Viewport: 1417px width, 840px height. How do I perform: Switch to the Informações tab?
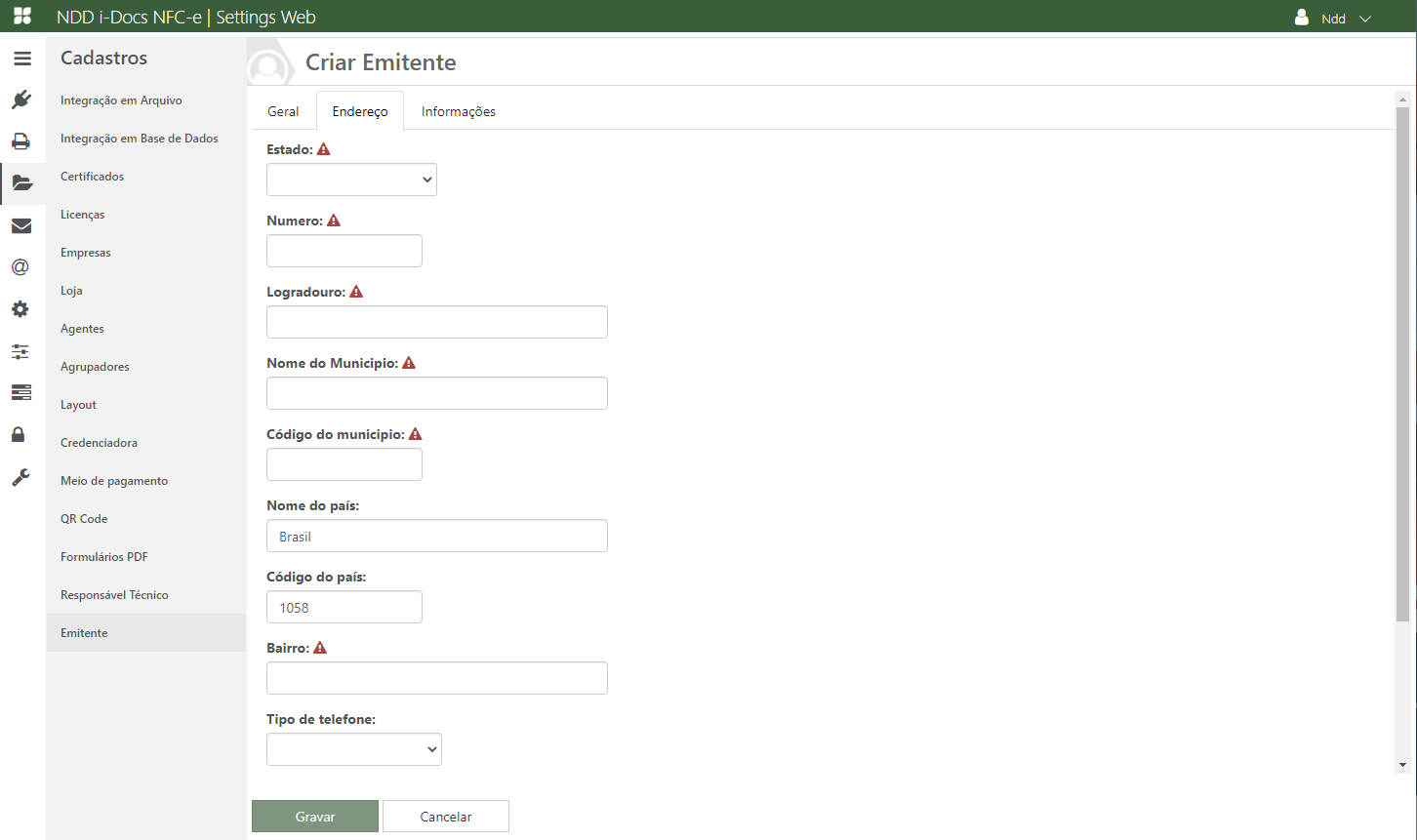pos(459,111)
